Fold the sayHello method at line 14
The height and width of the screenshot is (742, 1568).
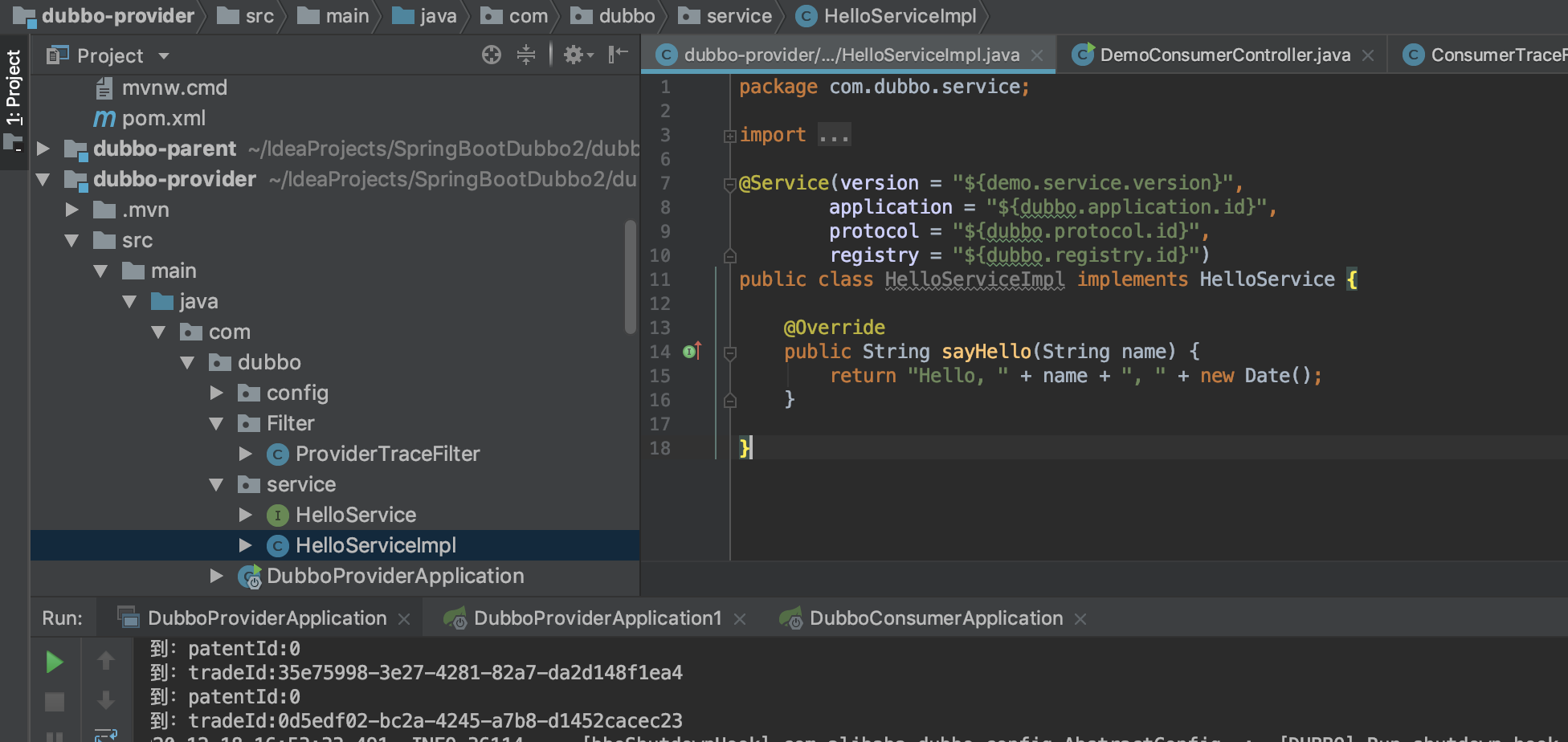point(729,353)
